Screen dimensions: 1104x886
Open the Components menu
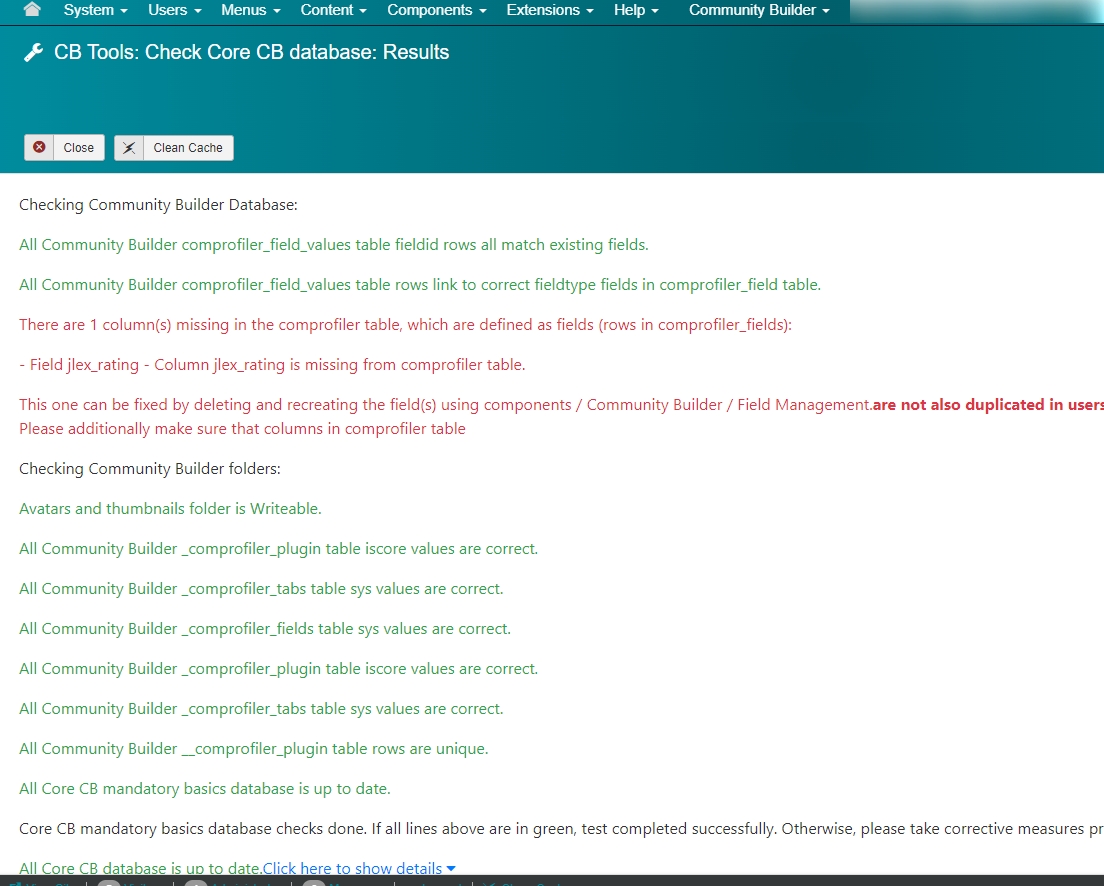tap(437, 10)
